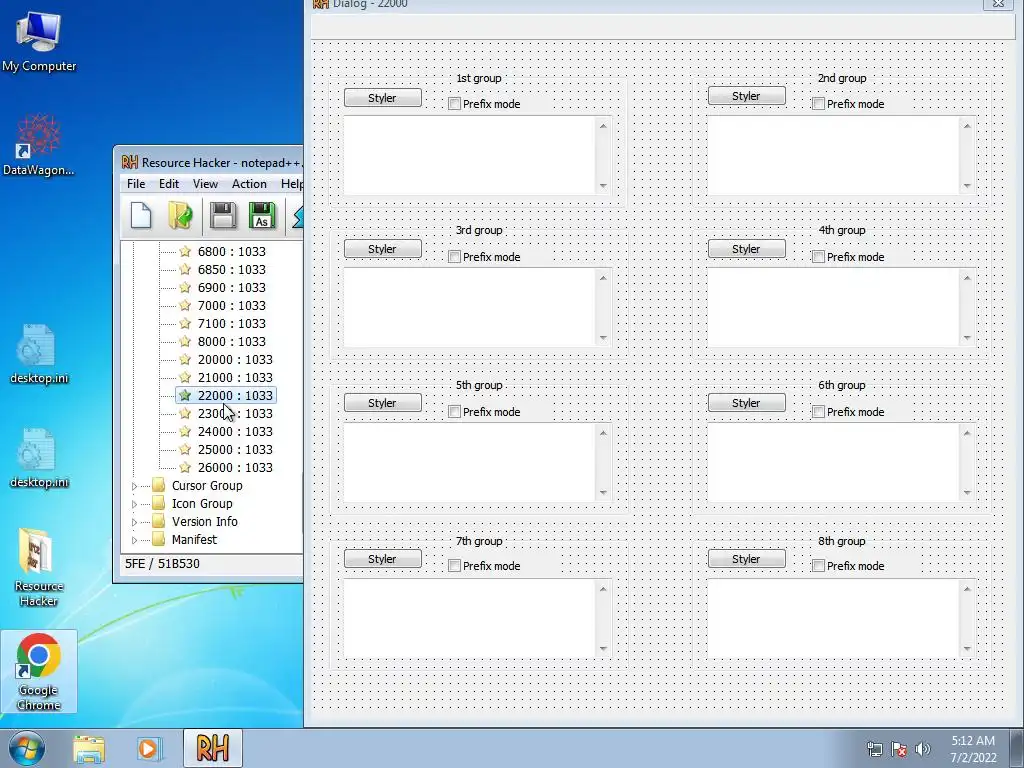
Task: Click the Resource Hacker taskbar button
Action: pos(213,748)
